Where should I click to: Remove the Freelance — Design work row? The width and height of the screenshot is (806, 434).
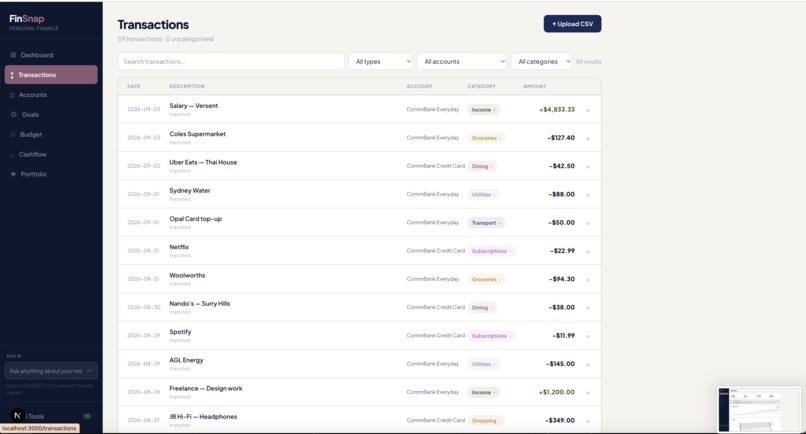click(588, 393)
